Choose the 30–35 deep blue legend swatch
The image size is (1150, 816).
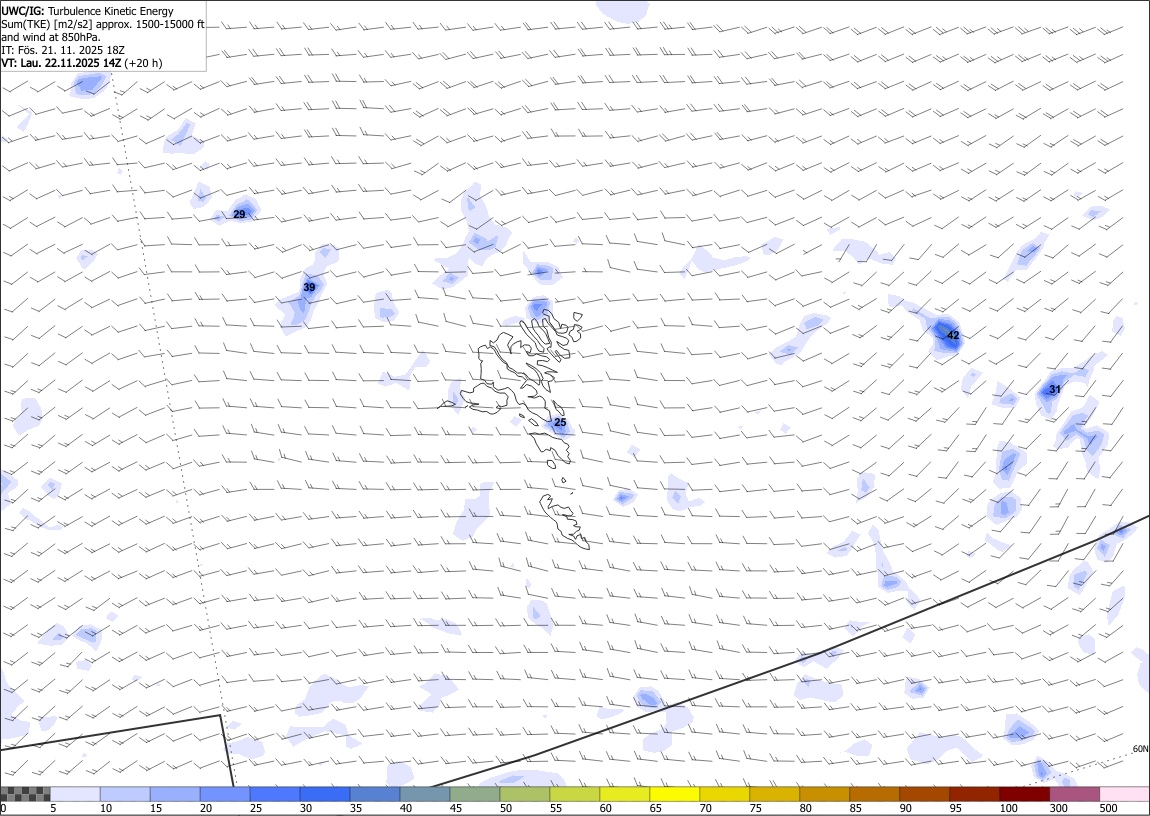pos(325,794)
